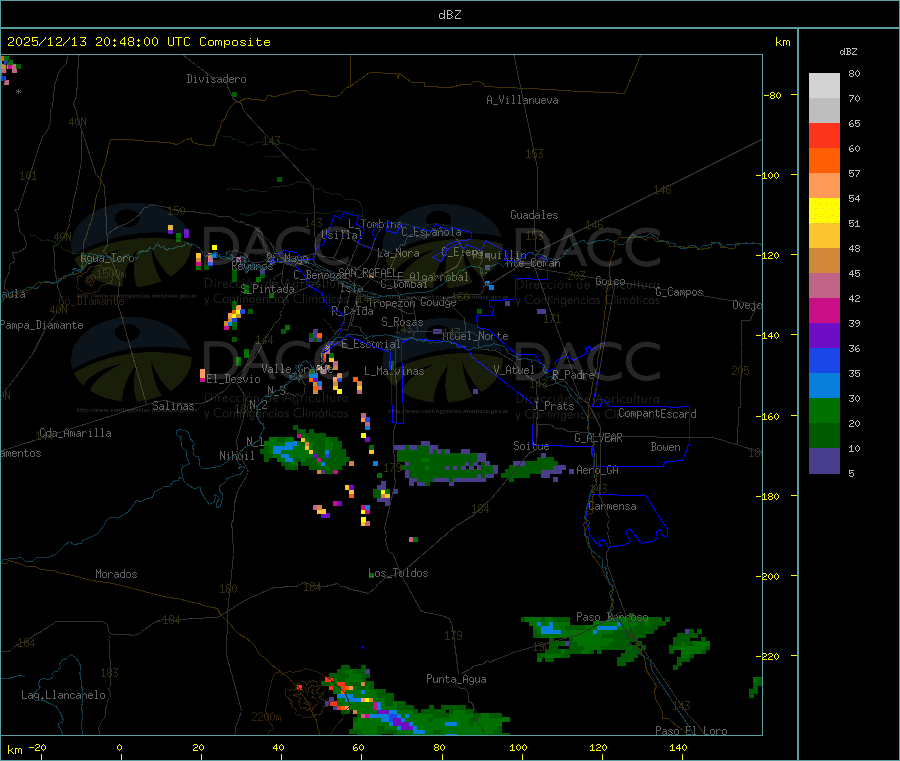
Task: Click the 'Paso_Barroso' label
Action: tap(612, 617)
